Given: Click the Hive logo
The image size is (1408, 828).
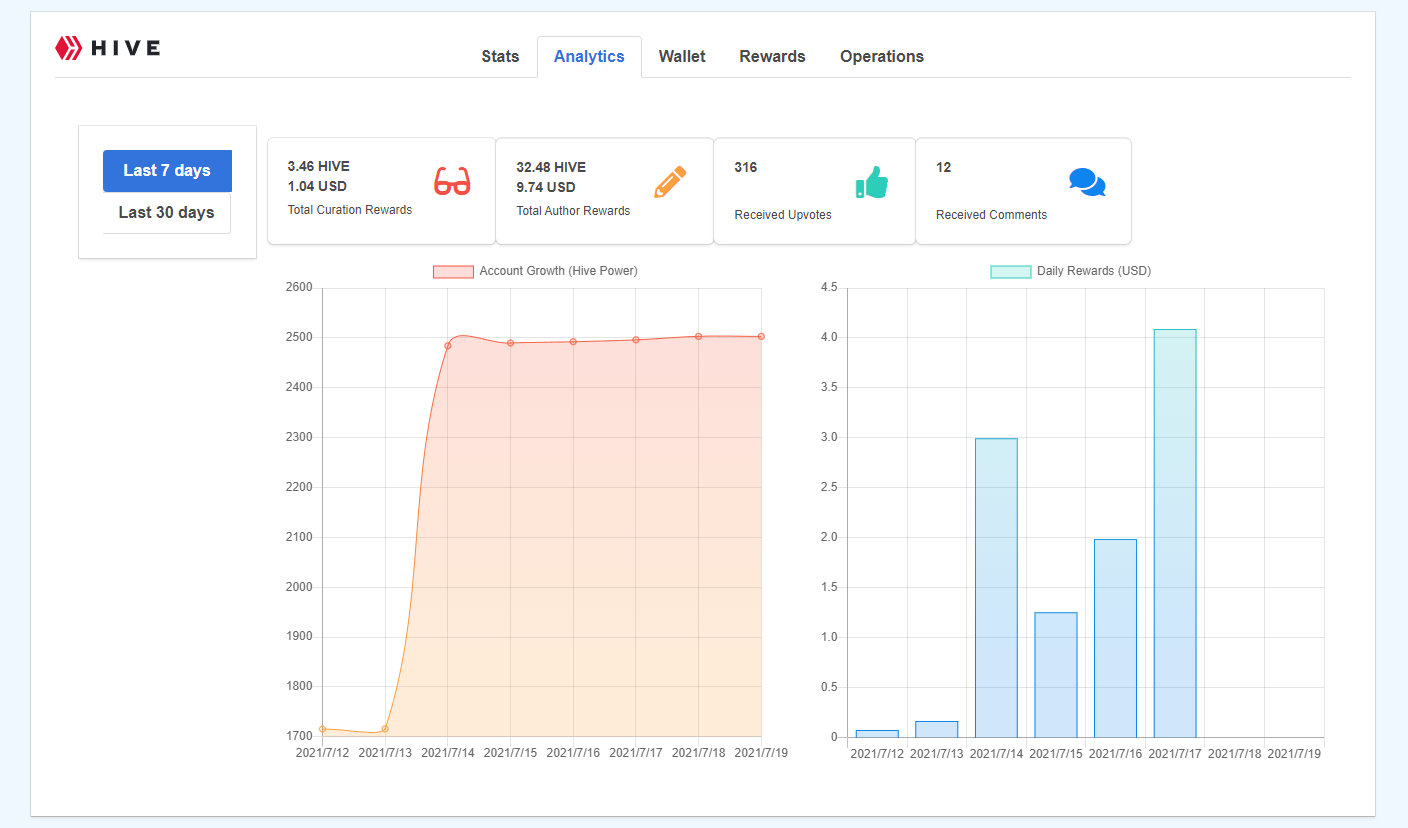Looking at the screenshot, I should [108, 48].
